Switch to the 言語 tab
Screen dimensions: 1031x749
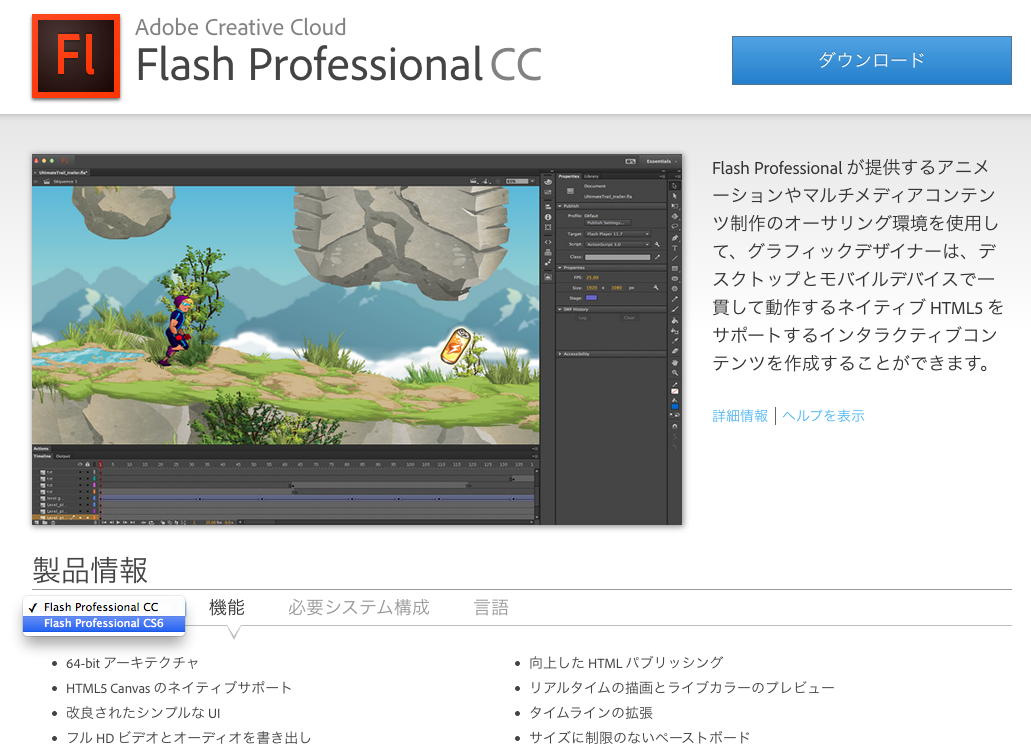click(x=491, y=607)
